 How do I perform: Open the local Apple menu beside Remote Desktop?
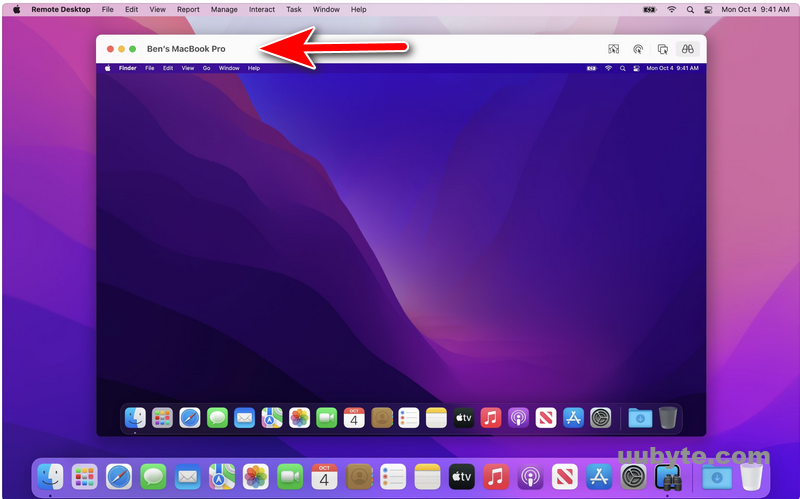click(x=16, y=9)
